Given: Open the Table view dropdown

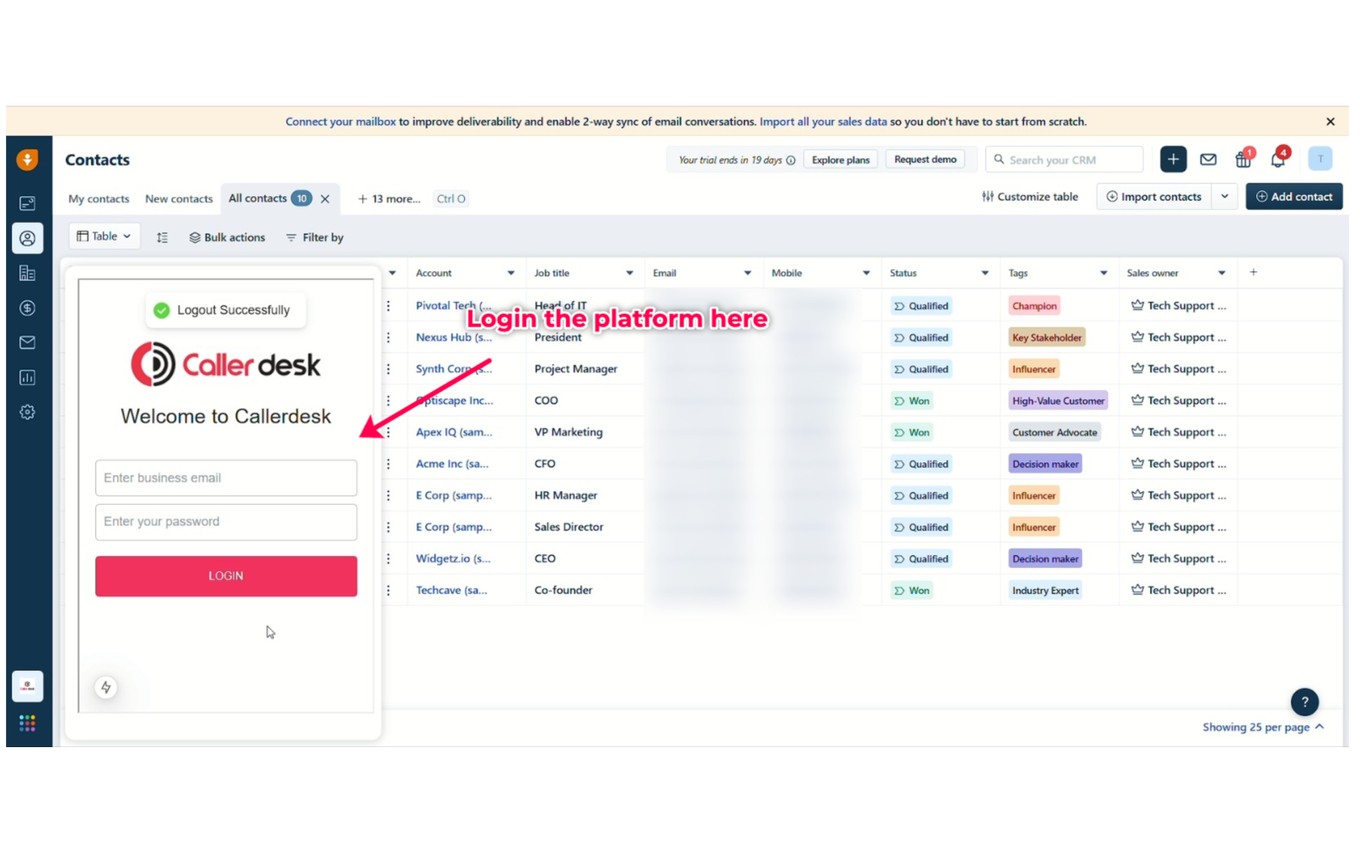Looking at the screenshot, I should pyautogui.click(x=105, y=237).
